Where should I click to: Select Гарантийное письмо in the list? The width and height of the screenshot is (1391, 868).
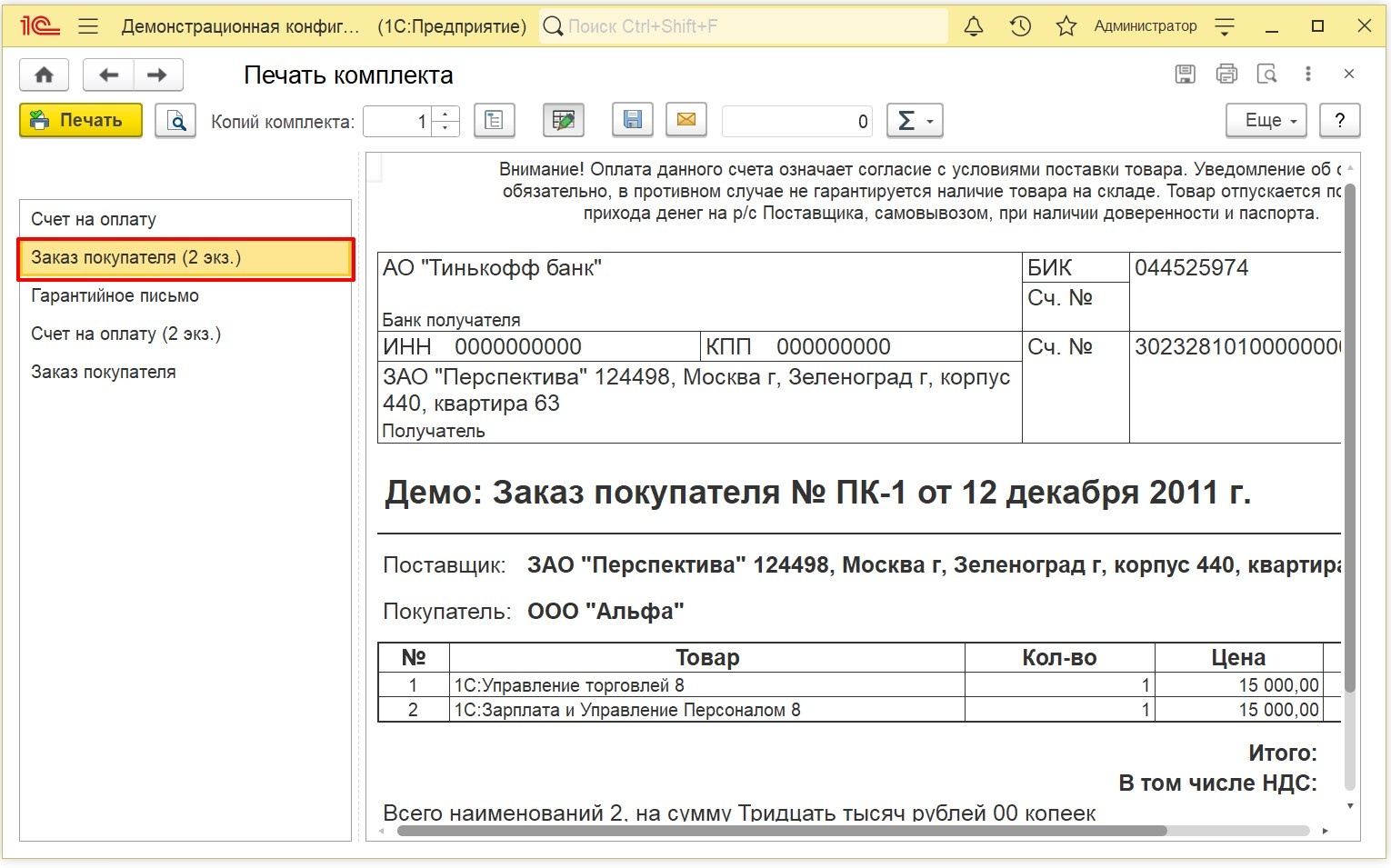(185, 295)
